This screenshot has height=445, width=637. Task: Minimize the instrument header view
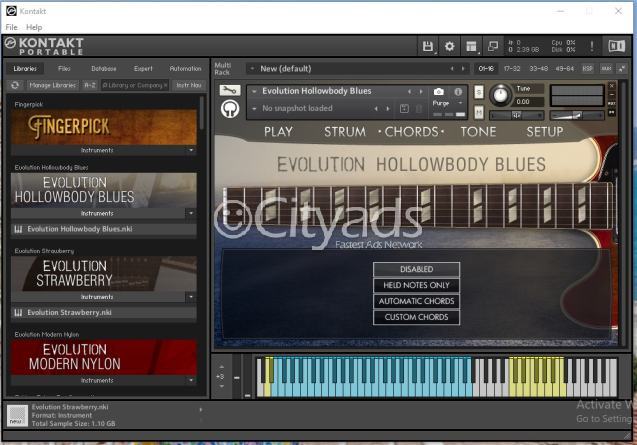(612, 95)
